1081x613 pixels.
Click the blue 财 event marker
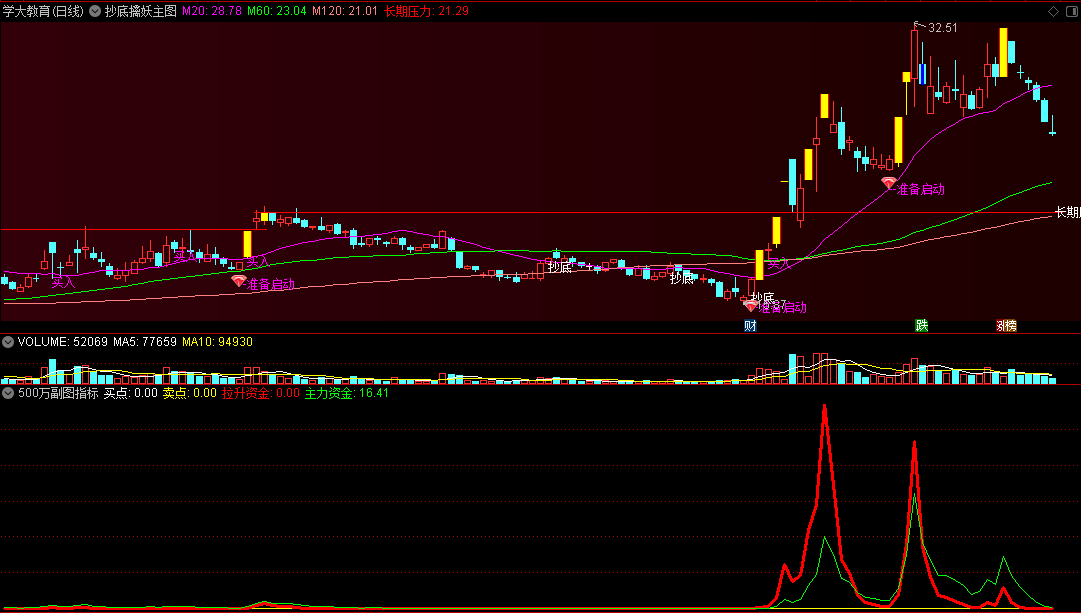pyautogui.click(x=750, y=325)
